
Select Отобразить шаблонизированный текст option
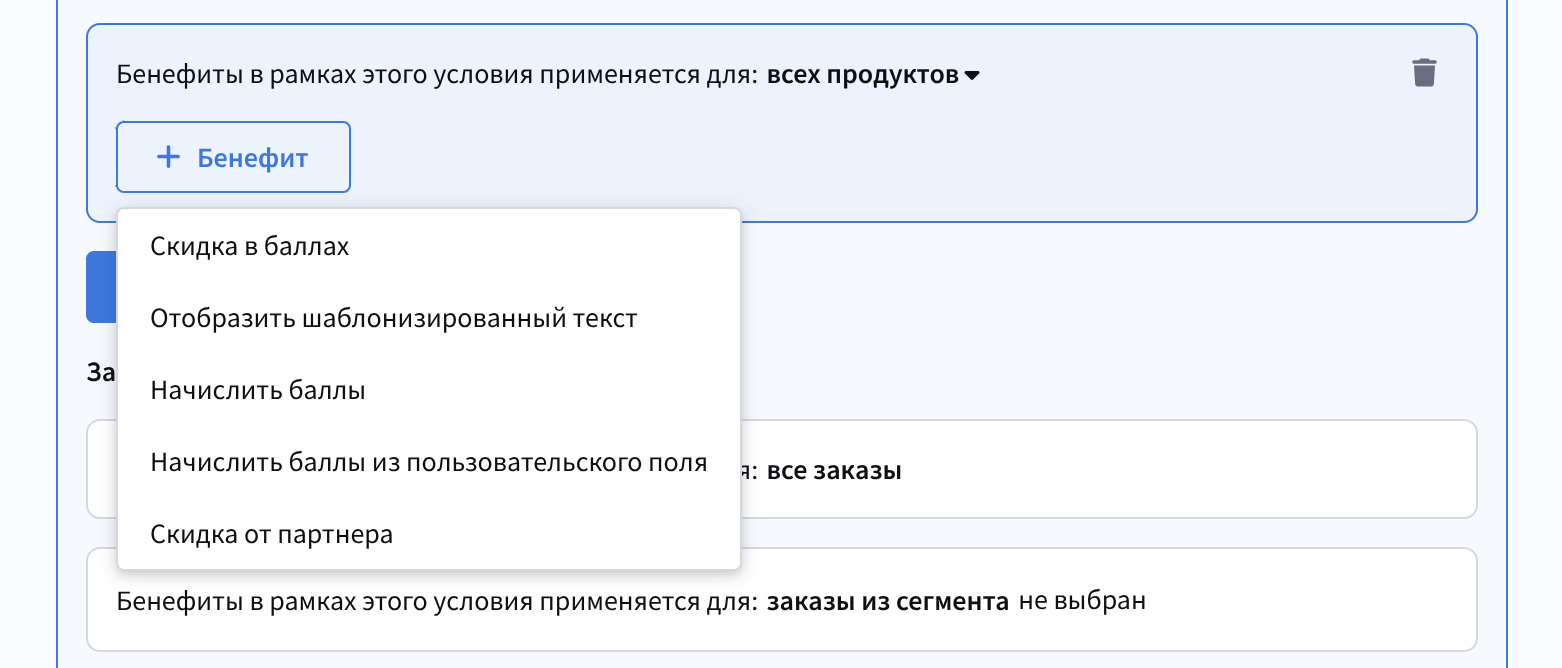point(394,319)
